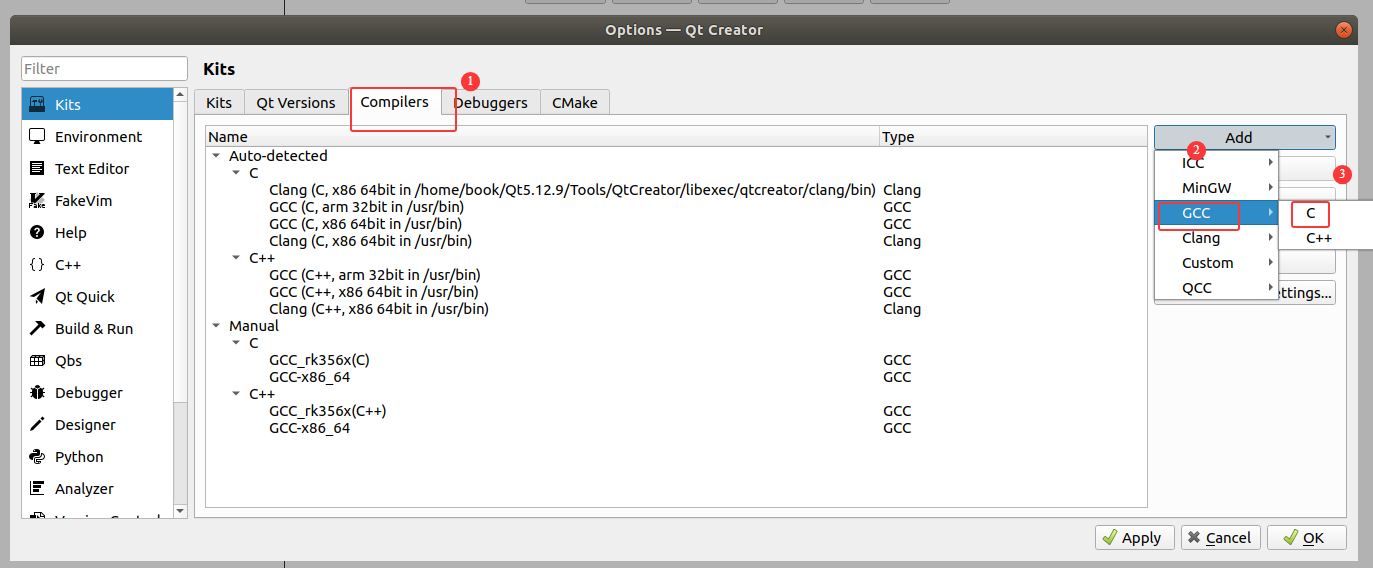Focus the Filter search field
Viewport: 1373px width, 568px height.
point(105,69)
